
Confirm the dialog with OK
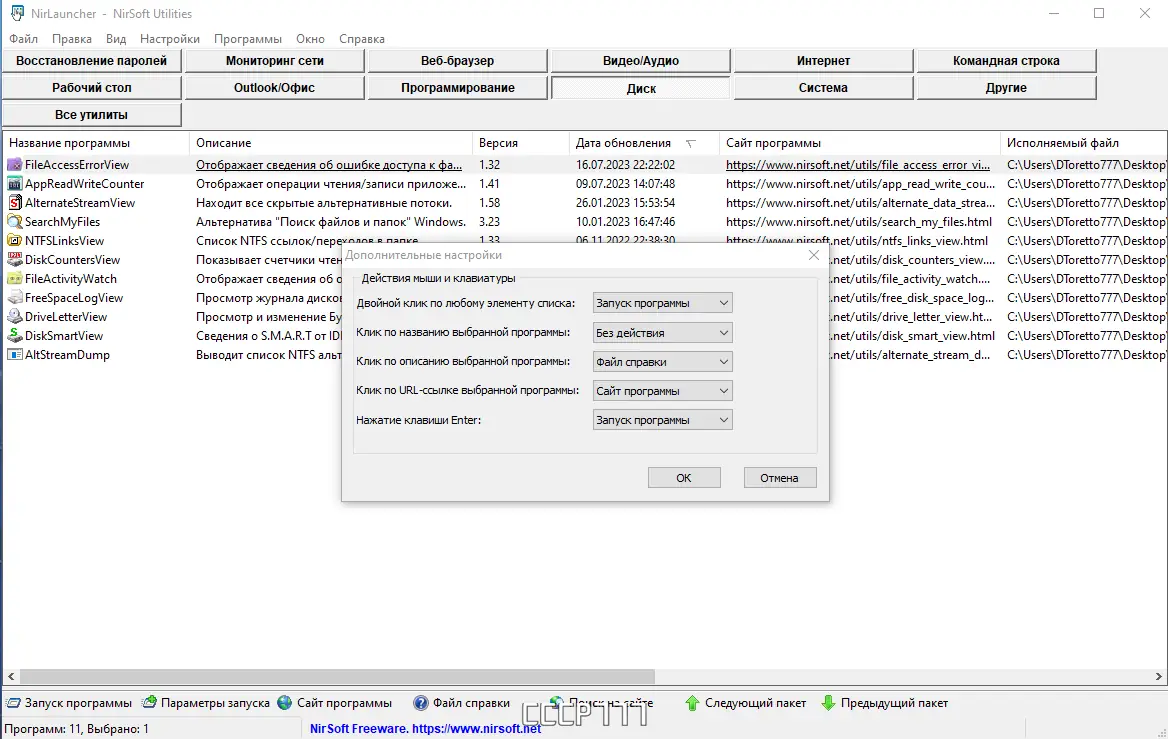tap(684, 478)
